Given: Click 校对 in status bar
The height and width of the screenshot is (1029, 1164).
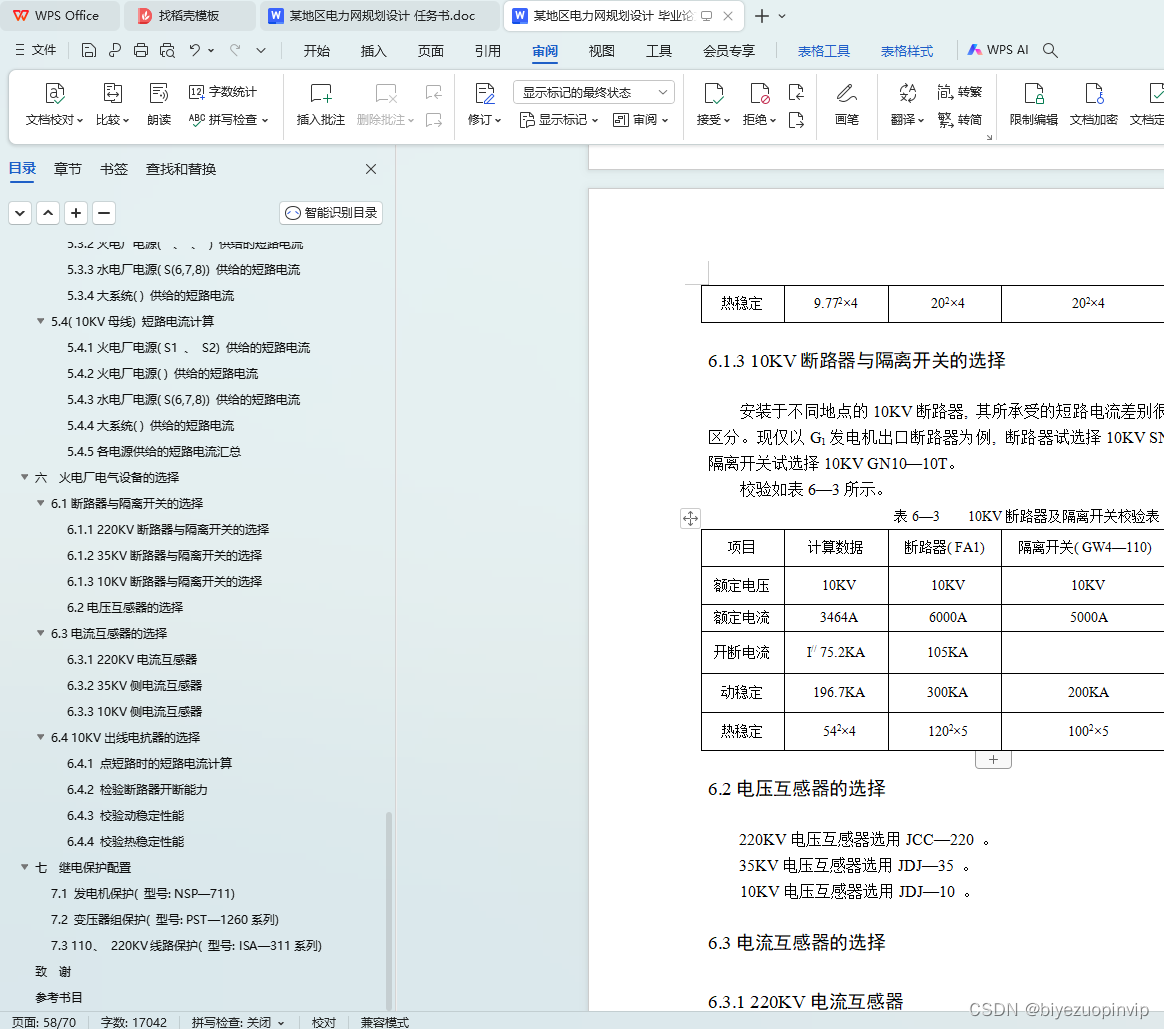Looking at the screenshot, I should pos(324,1022).
